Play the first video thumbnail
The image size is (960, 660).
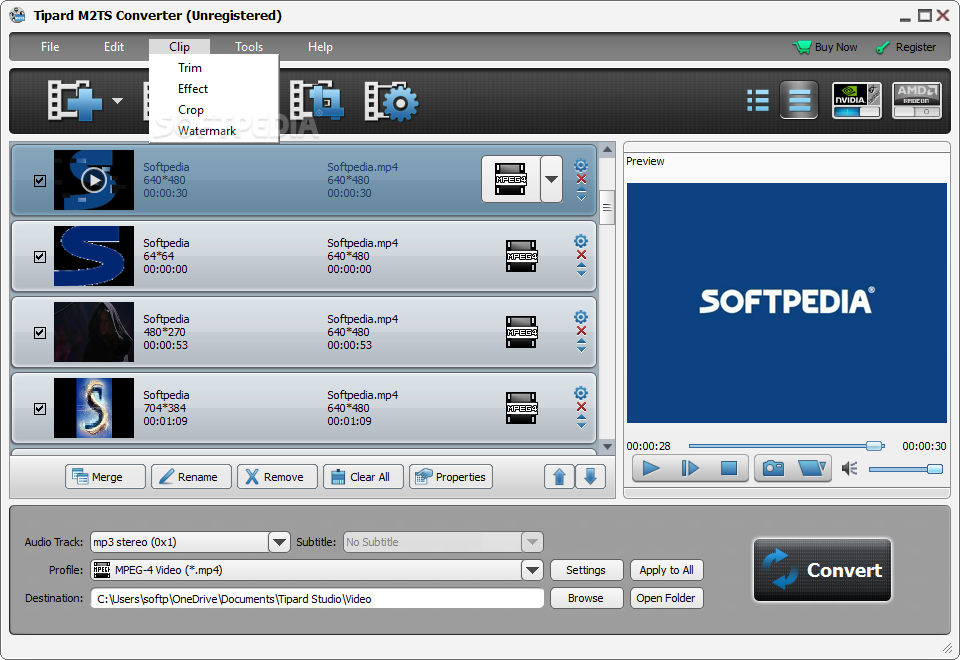(94, 180)
